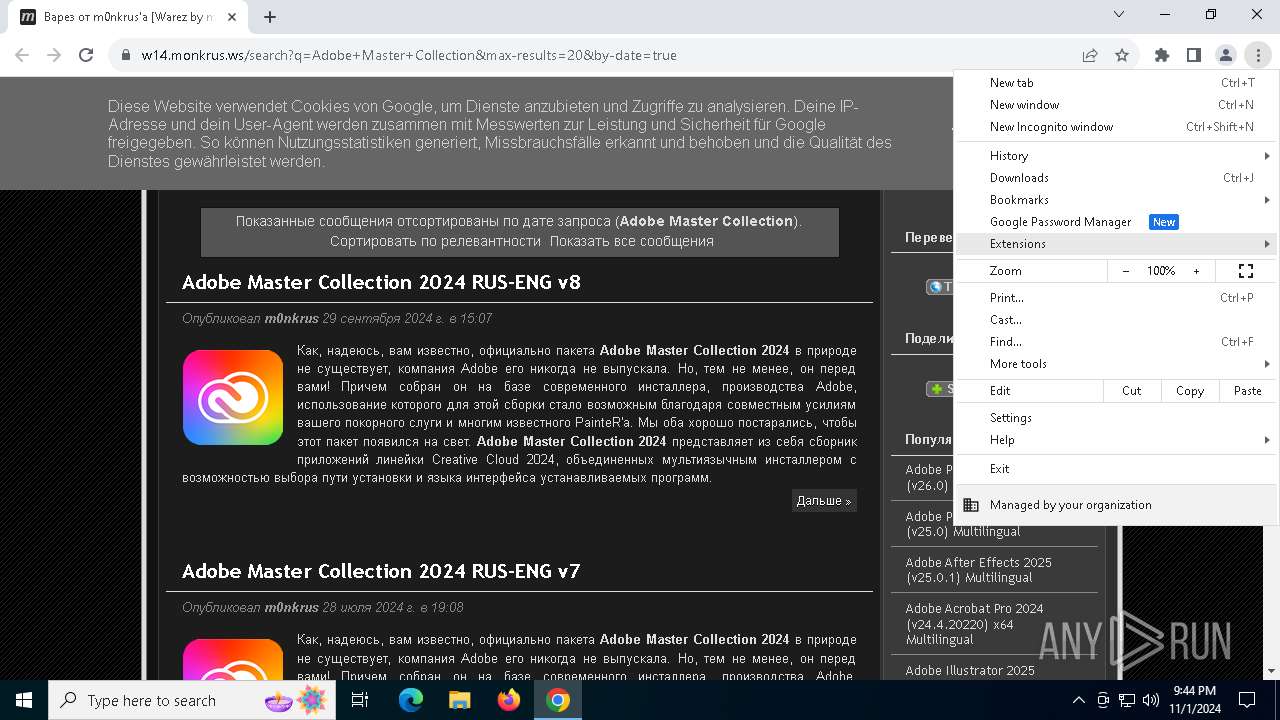Click the tab search chevron
Viewport: 1280px width, 720px height.
[1120, 15]
